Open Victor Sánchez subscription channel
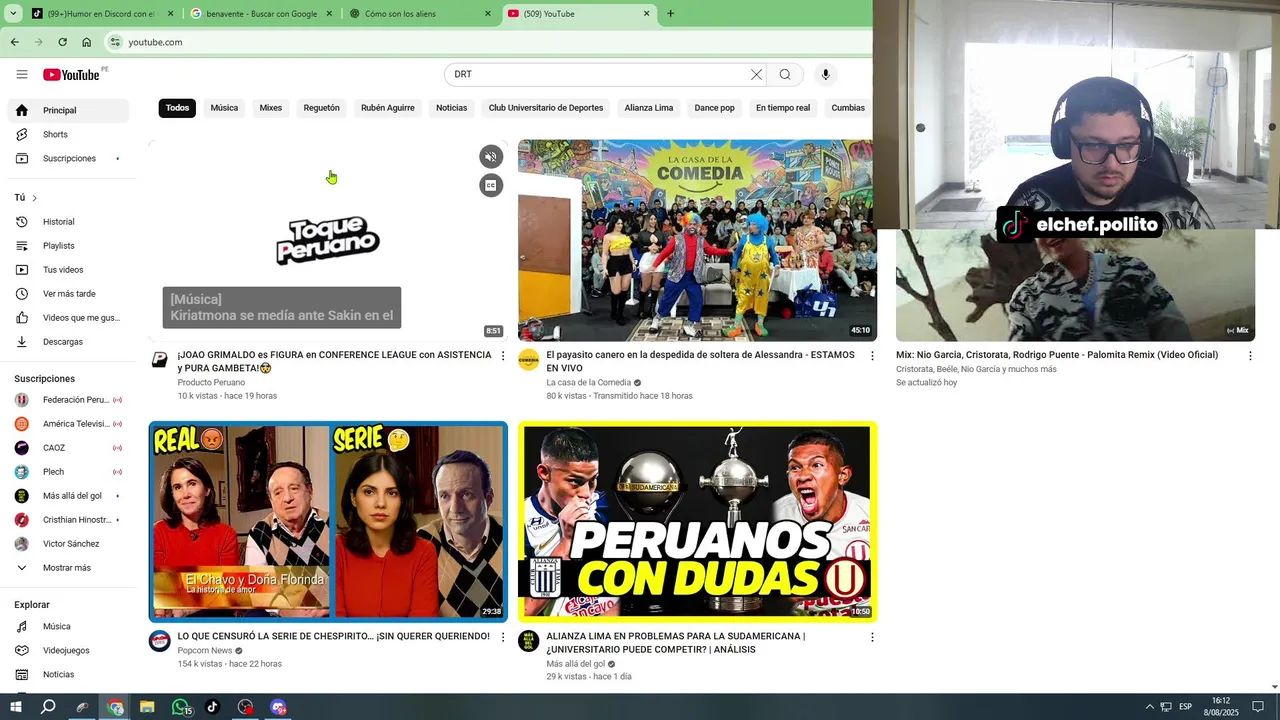The width and height of the screenshot is (1280, 720). (x=68, y=544)
